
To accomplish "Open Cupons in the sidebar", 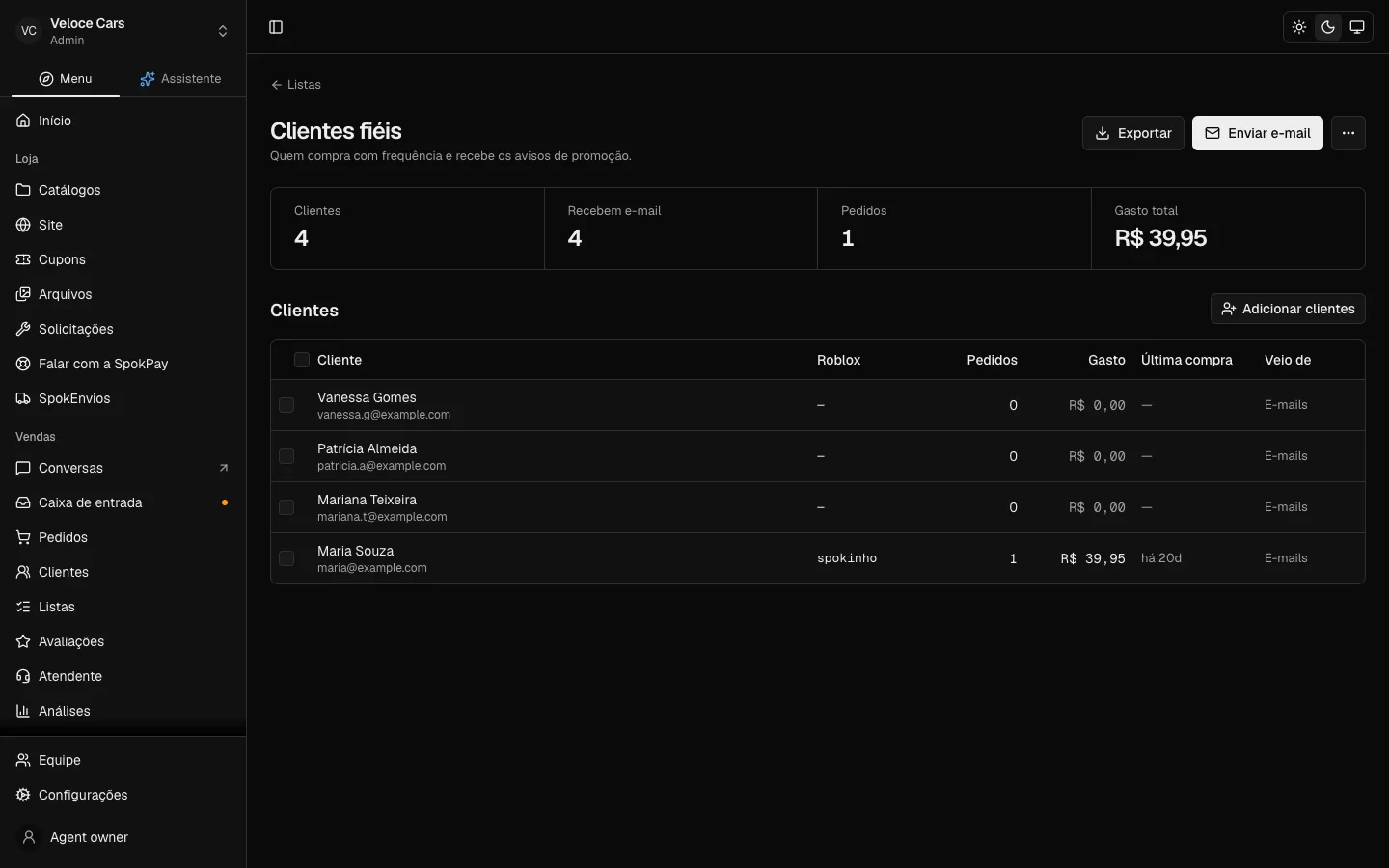I will tap(123, 259).
